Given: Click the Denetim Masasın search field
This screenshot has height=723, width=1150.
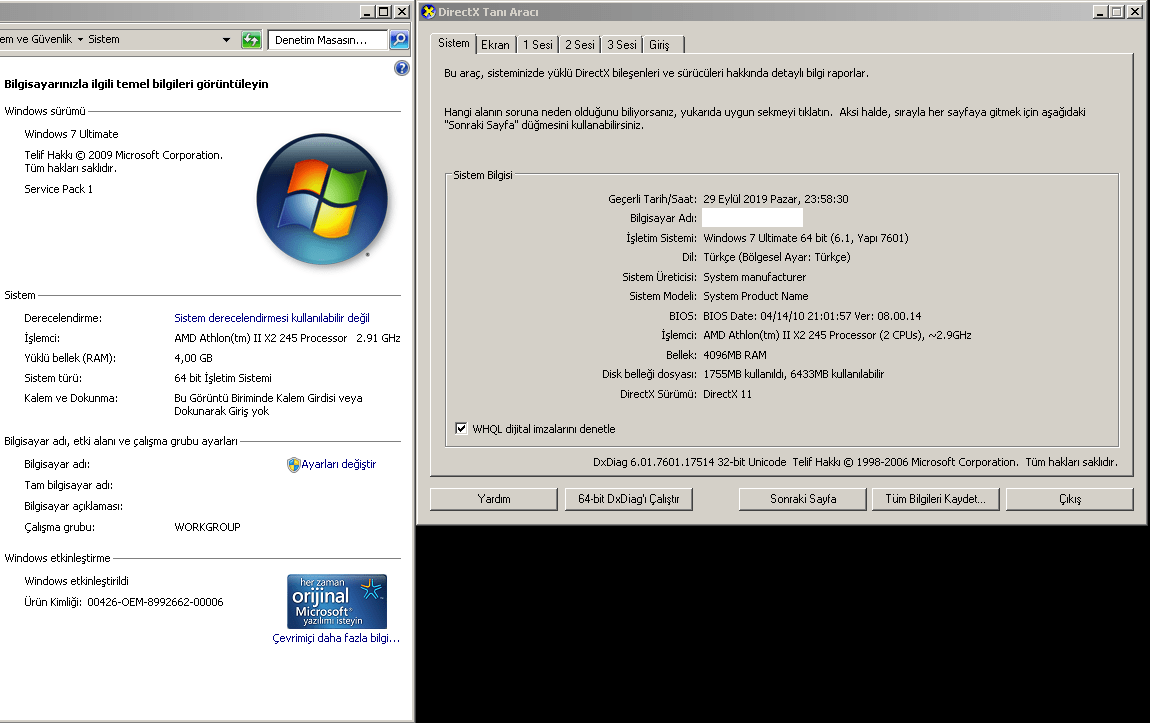Looking at the screenshot, I should [x=328, y=40].
